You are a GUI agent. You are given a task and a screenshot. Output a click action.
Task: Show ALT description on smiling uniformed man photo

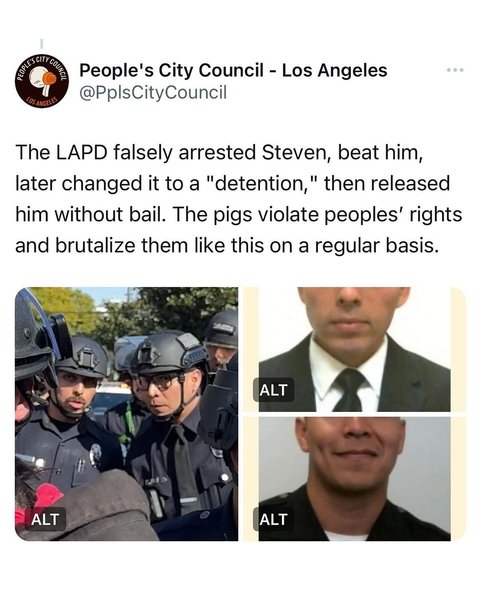point(273,519)
